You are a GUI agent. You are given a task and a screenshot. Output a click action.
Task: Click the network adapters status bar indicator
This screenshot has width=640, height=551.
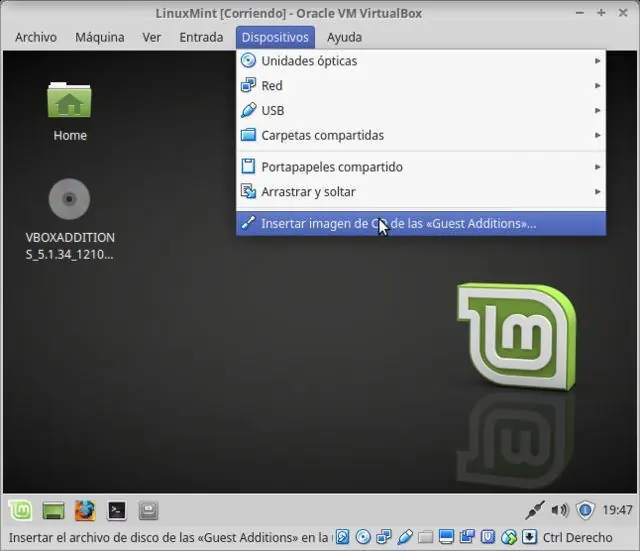click(x=384, y=537)
